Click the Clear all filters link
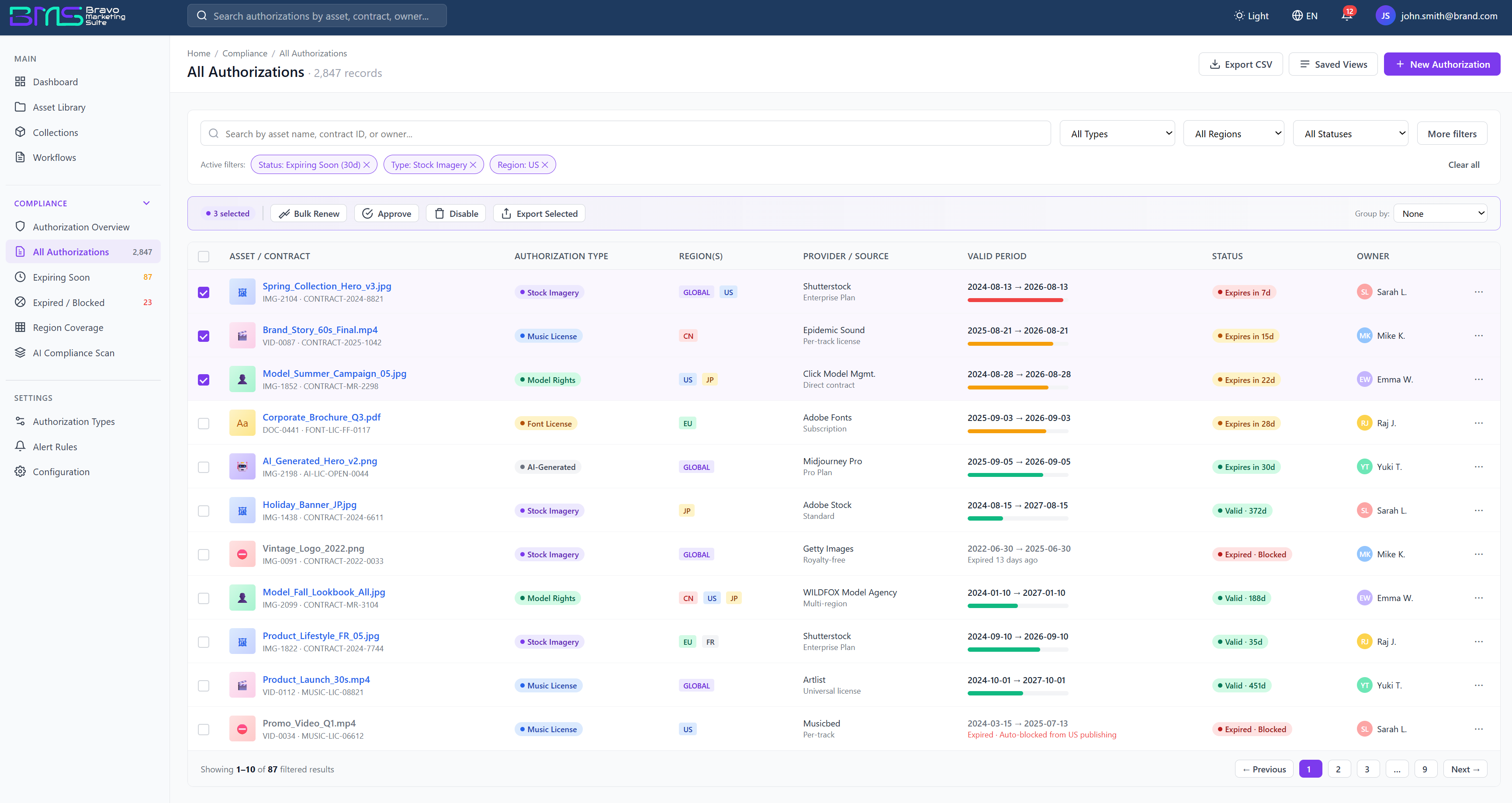This screenshot has width=1512, height=803. point(1463,165)
